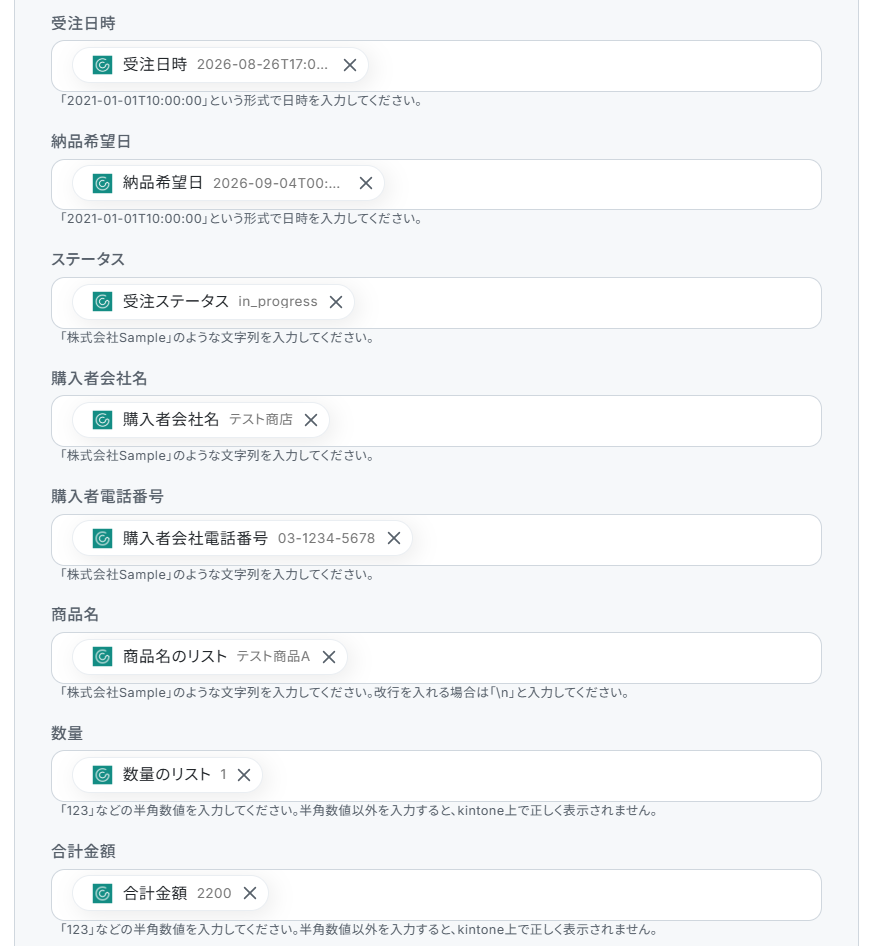Remove the 合計金額 2200 tag
The image size is (873, 946).
(x=250, y=894)
